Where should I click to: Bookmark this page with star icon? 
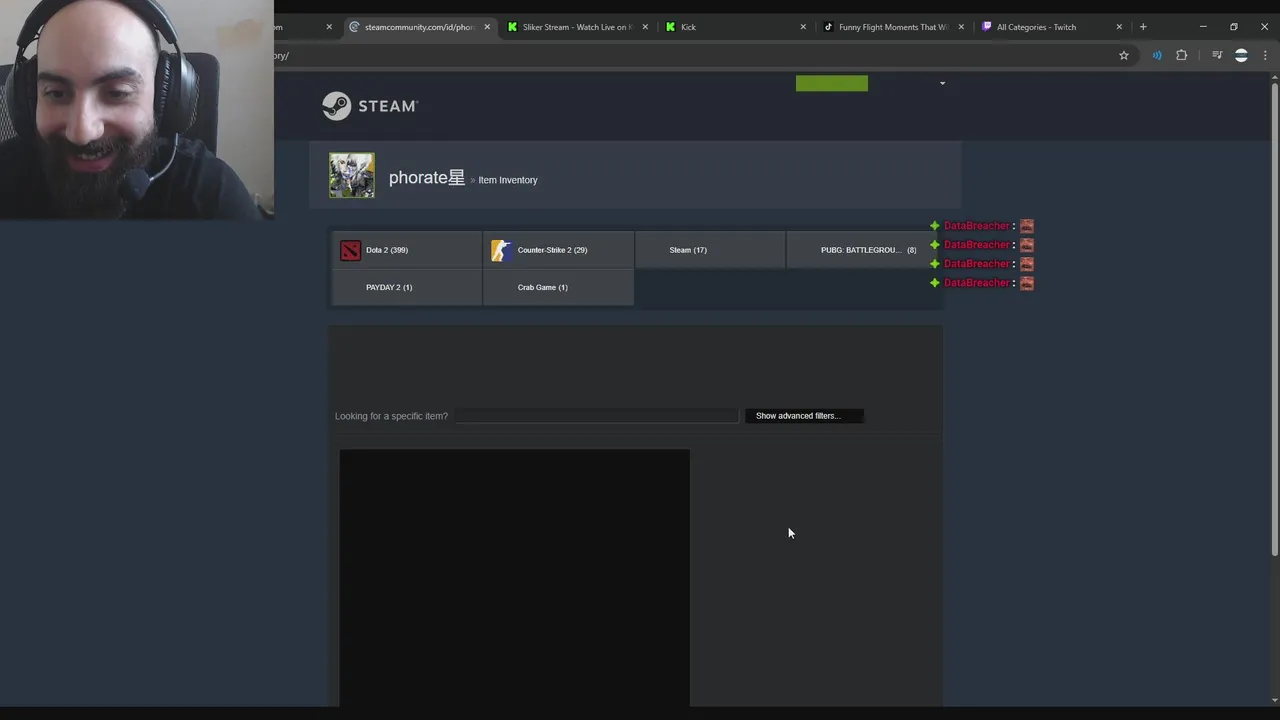point(1124,56)
